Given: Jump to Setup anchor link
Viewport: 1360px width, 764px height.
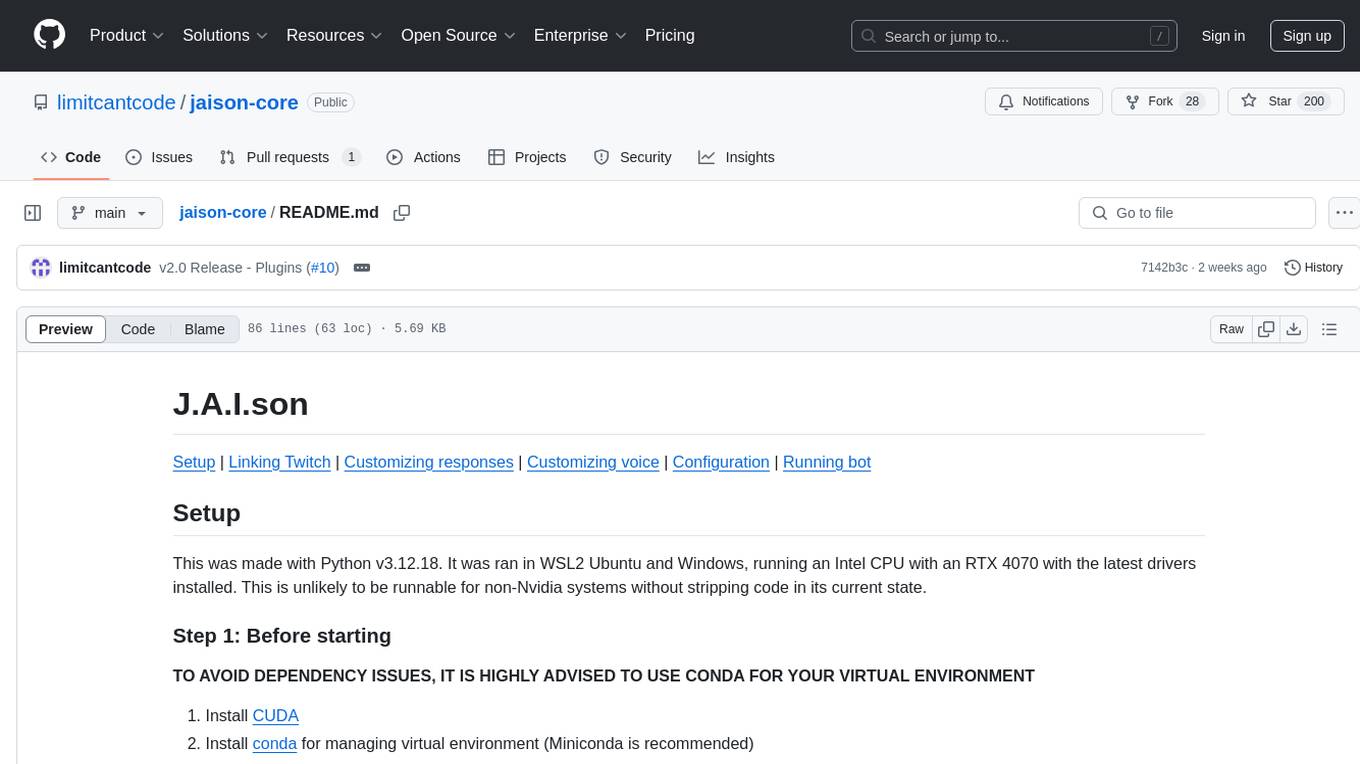Looking at the screenshot, I should pyautogui.click(x=194, y=462).
